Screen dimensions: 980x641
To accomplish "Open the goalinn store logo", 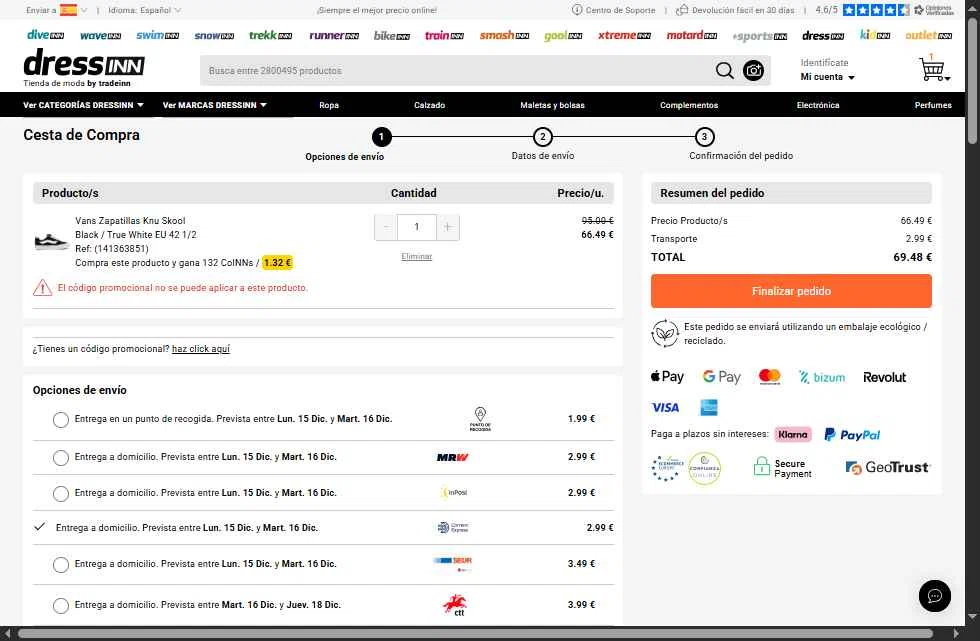I will [x=563, y=36].
